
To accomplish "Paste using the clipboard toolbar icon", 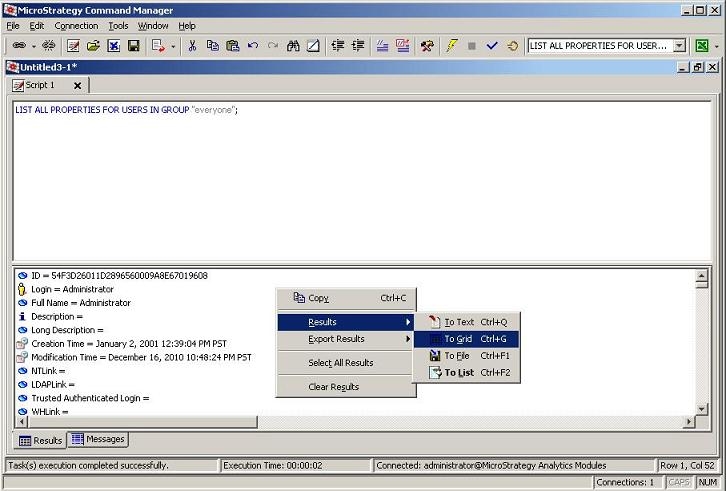I will click(232, 45).
